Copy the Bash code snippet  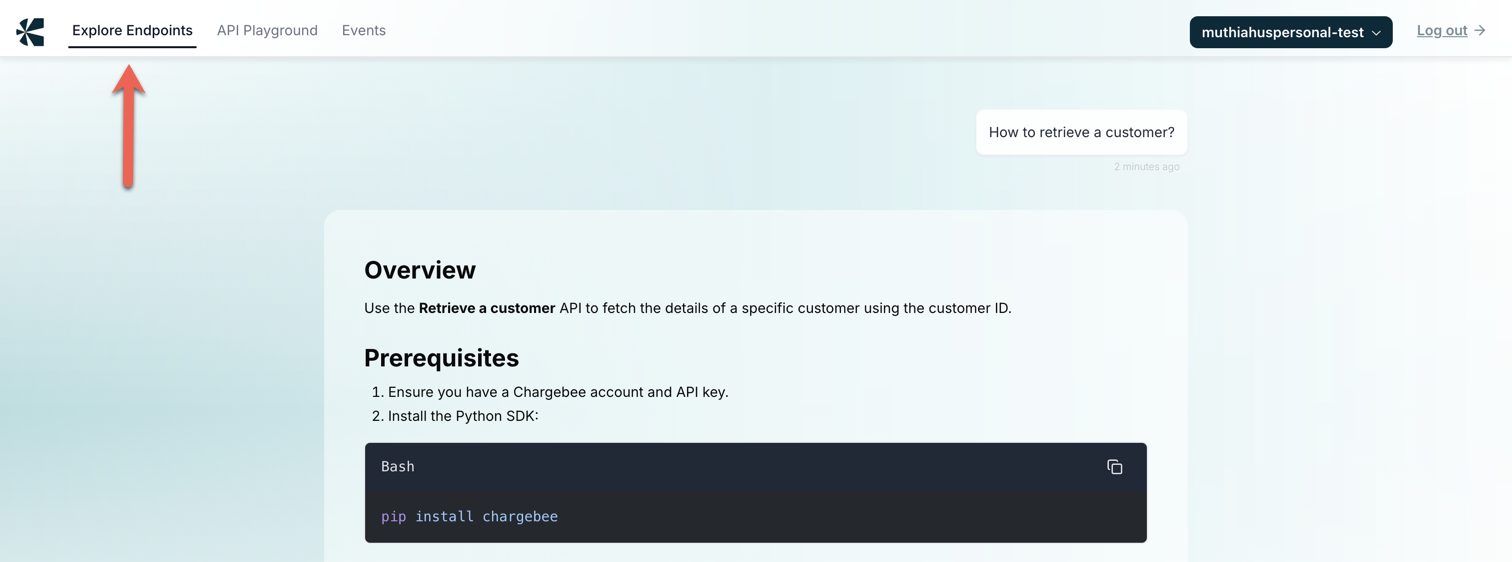tap(1114, 467)
